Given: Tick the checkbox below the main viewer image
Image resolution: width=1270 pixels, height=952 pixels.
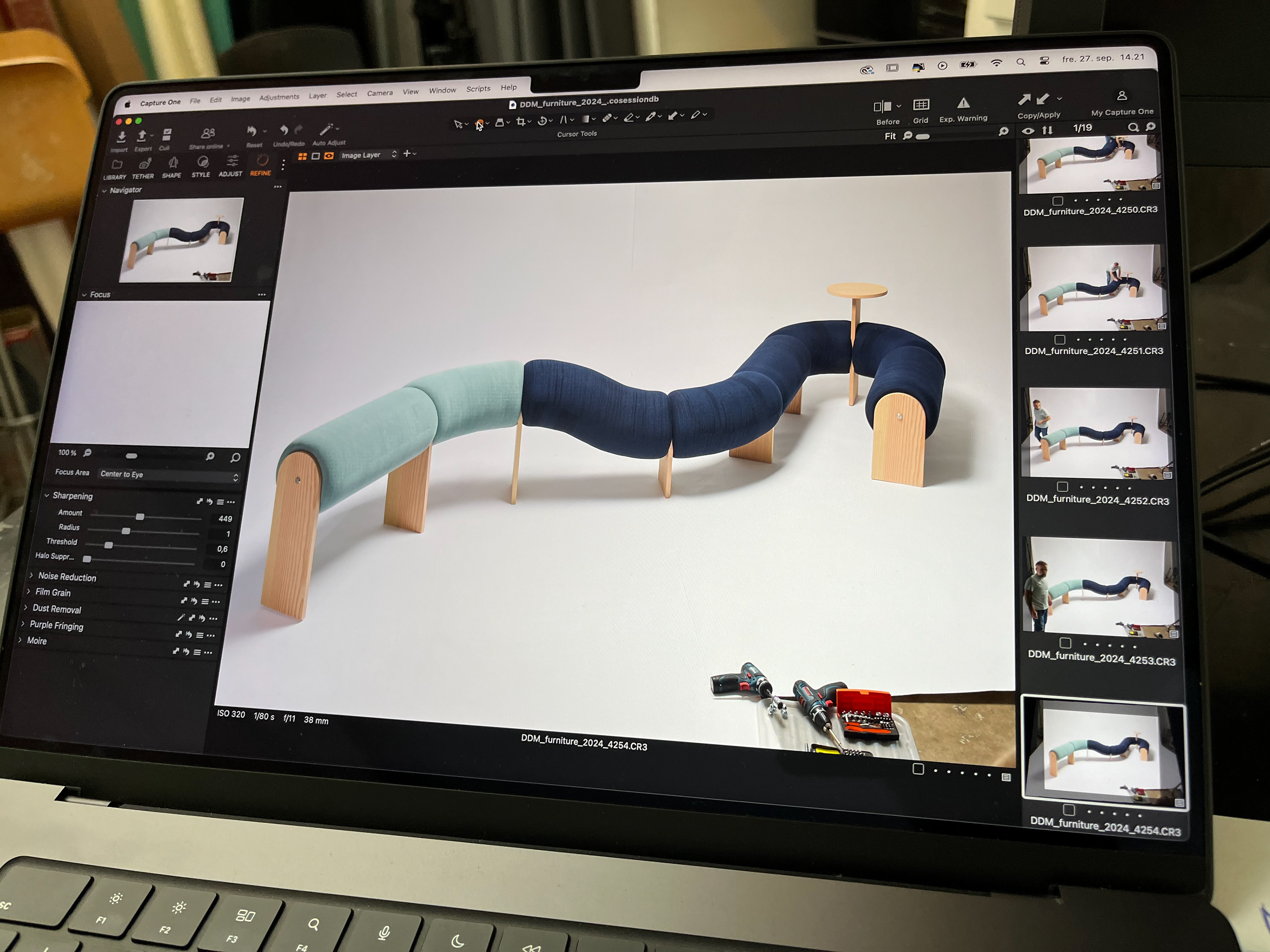Looking at the screenshot, I should (x=918, y=769).
